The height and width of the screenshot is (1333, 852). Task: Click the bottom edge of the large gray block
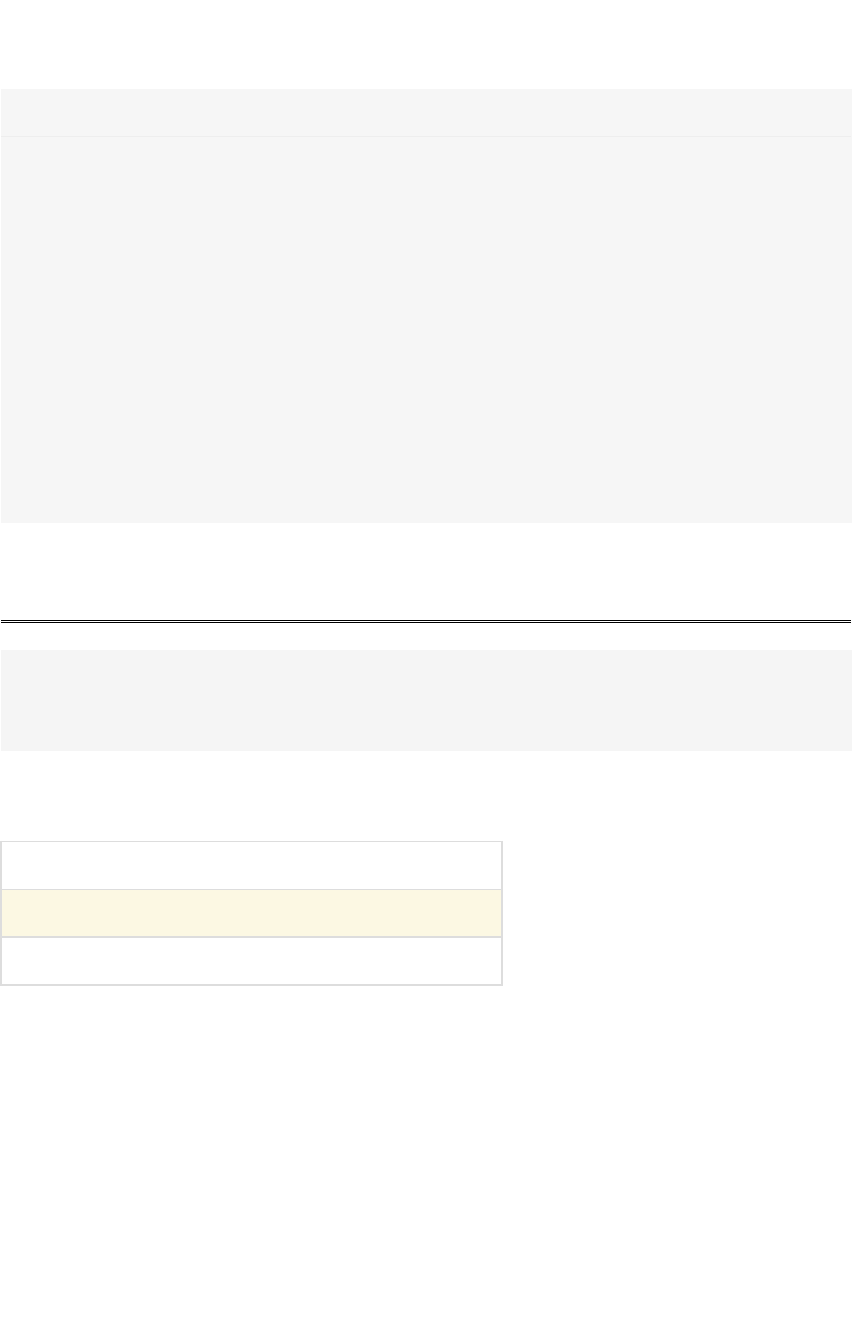(426, 522)
